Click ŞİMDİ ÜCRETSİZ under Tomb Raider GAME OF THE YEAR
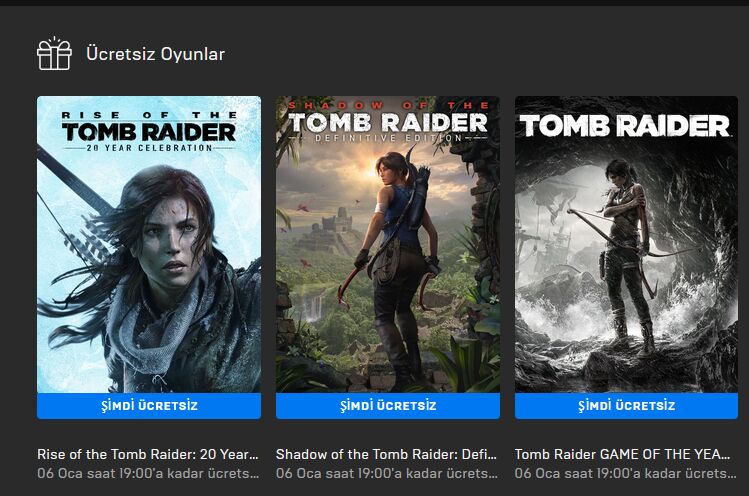 [626, 406]
